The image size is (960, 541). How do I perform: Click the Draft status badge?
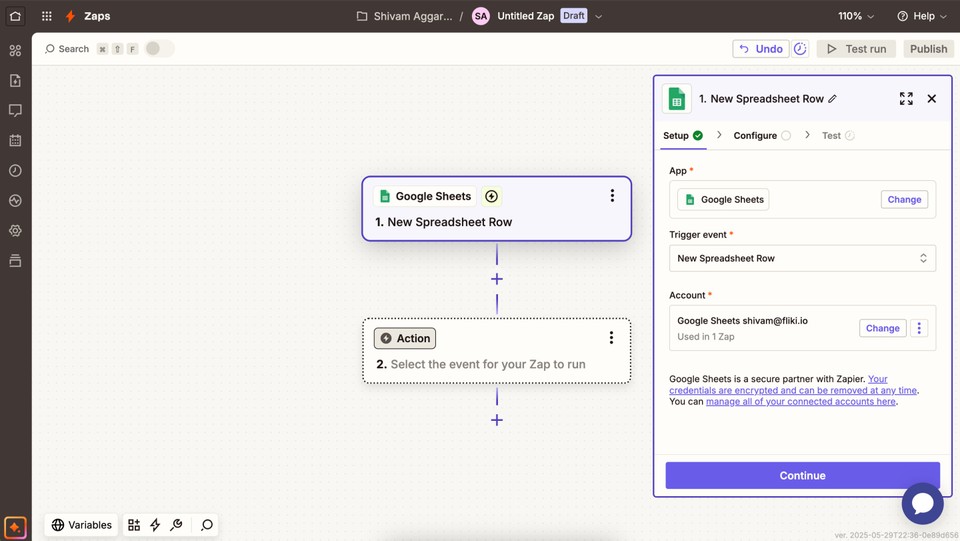(x=574, y=16)
